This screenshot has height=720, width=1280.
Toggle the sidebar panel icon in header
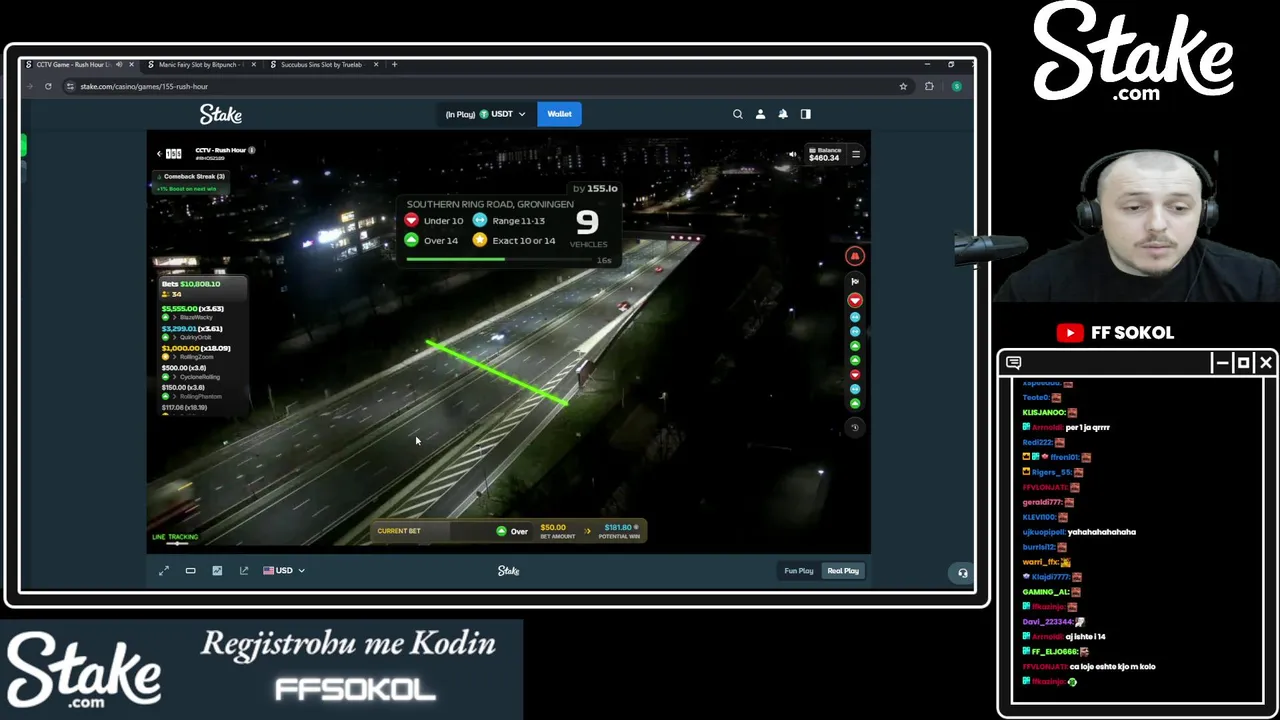point(806,114)
